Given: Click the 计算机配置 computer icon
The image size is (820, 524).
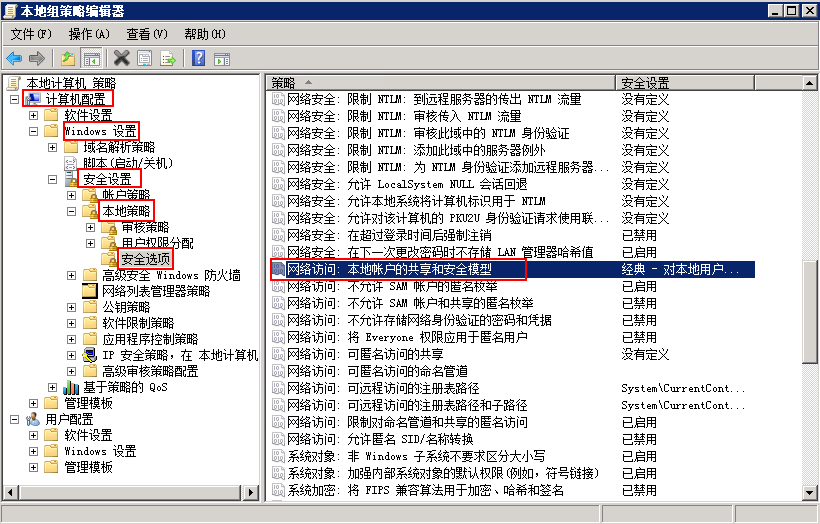Looking at the screenshot, I should (x=32, y=99).
